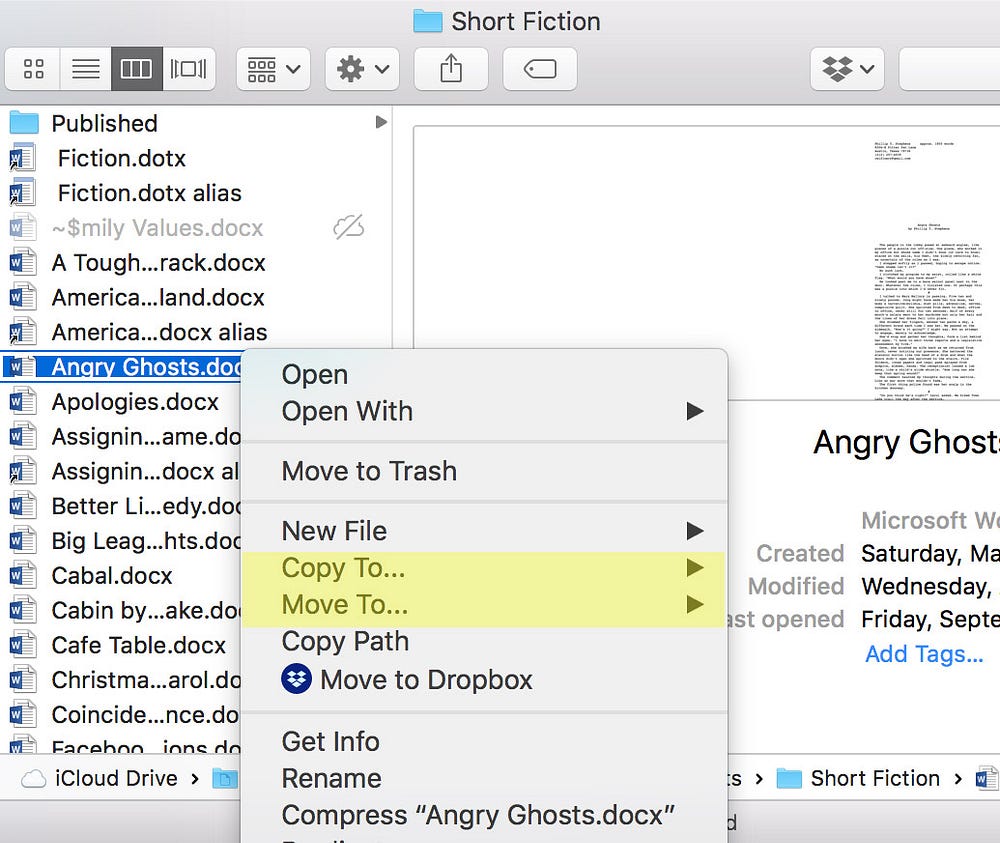This screenshot has width=1000, height=843.
Task: Select Apologies.docx file
Action: (122, 402)
